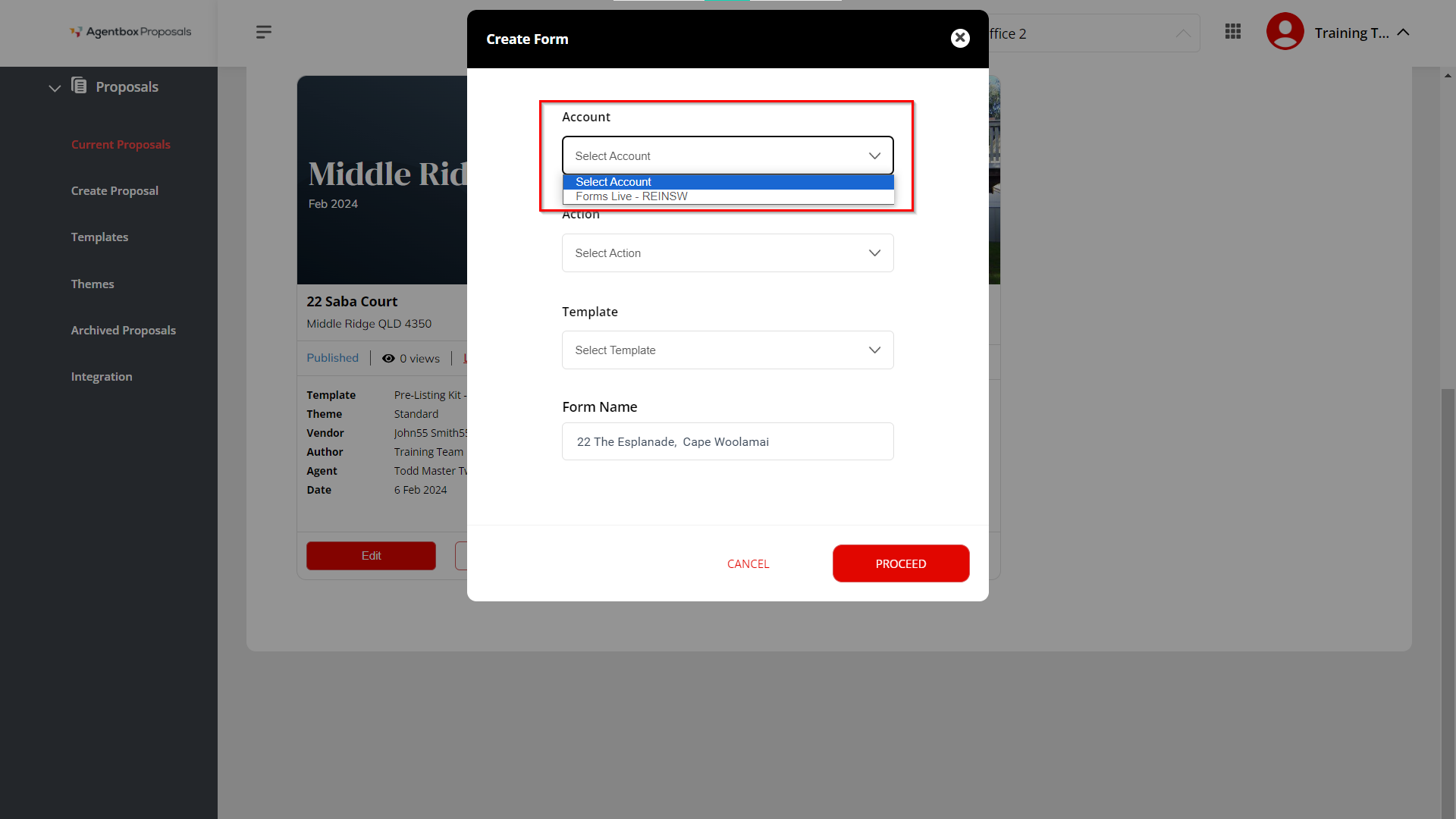Screen dimensions: 1456x819
Task: Go to Create Proposal
Action: [115, 191]
